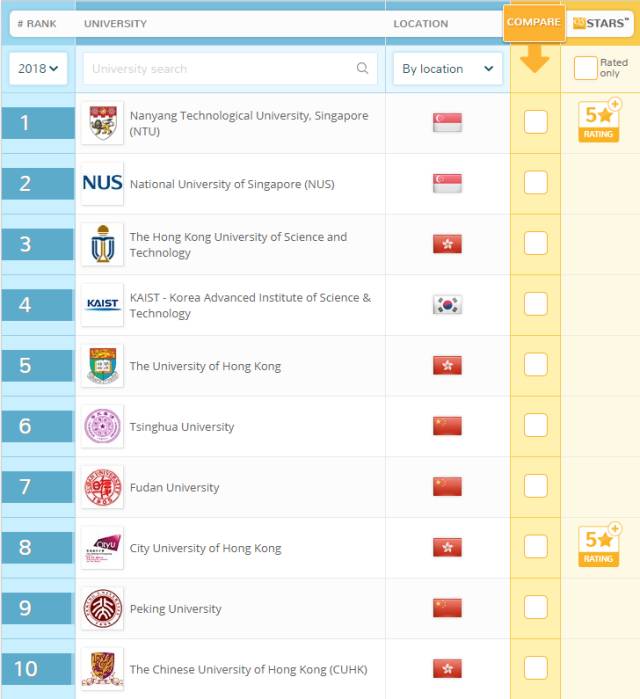
Task: Check the compare box for National University of Singapore
Action: click(x=536, y=182)
